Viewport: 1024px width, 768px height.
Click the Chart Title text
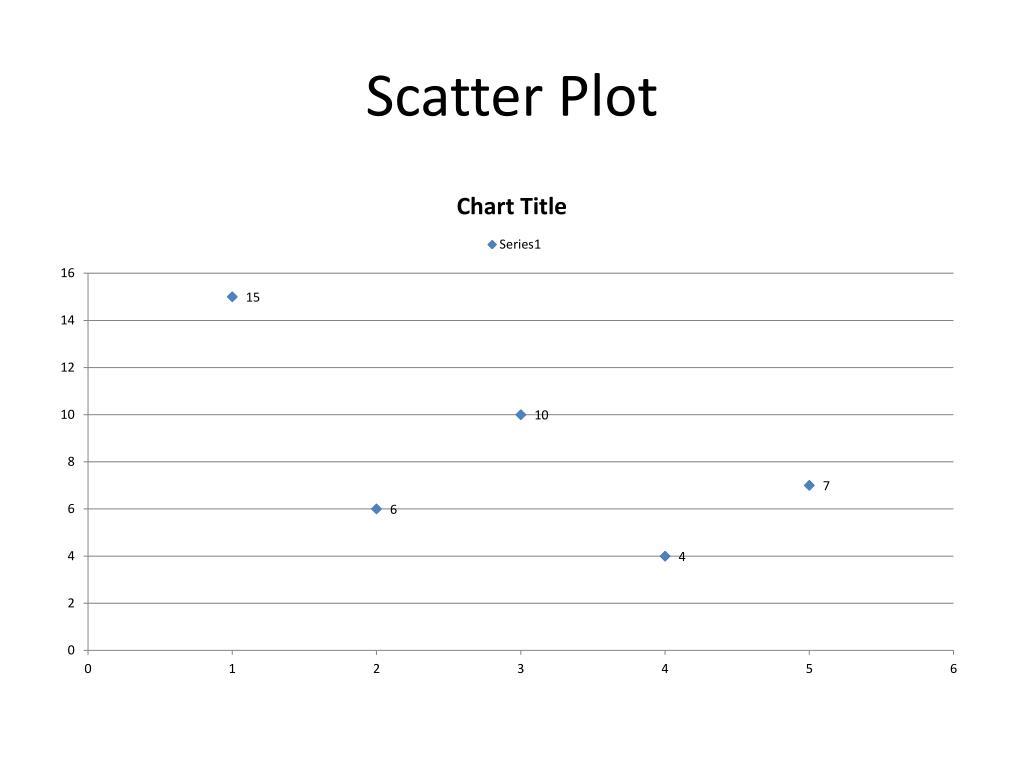(x=511, y=206)
